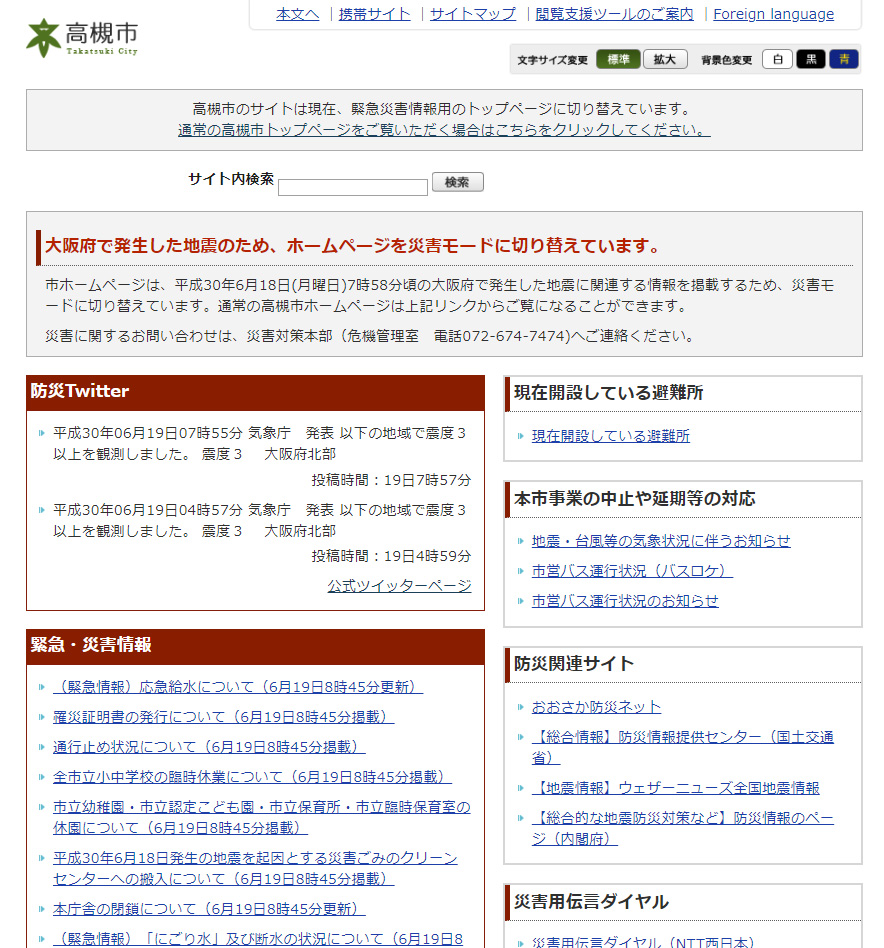Screen dimensions: 884x948
Task: Jump to 本文へ main content
Action: 297,14
